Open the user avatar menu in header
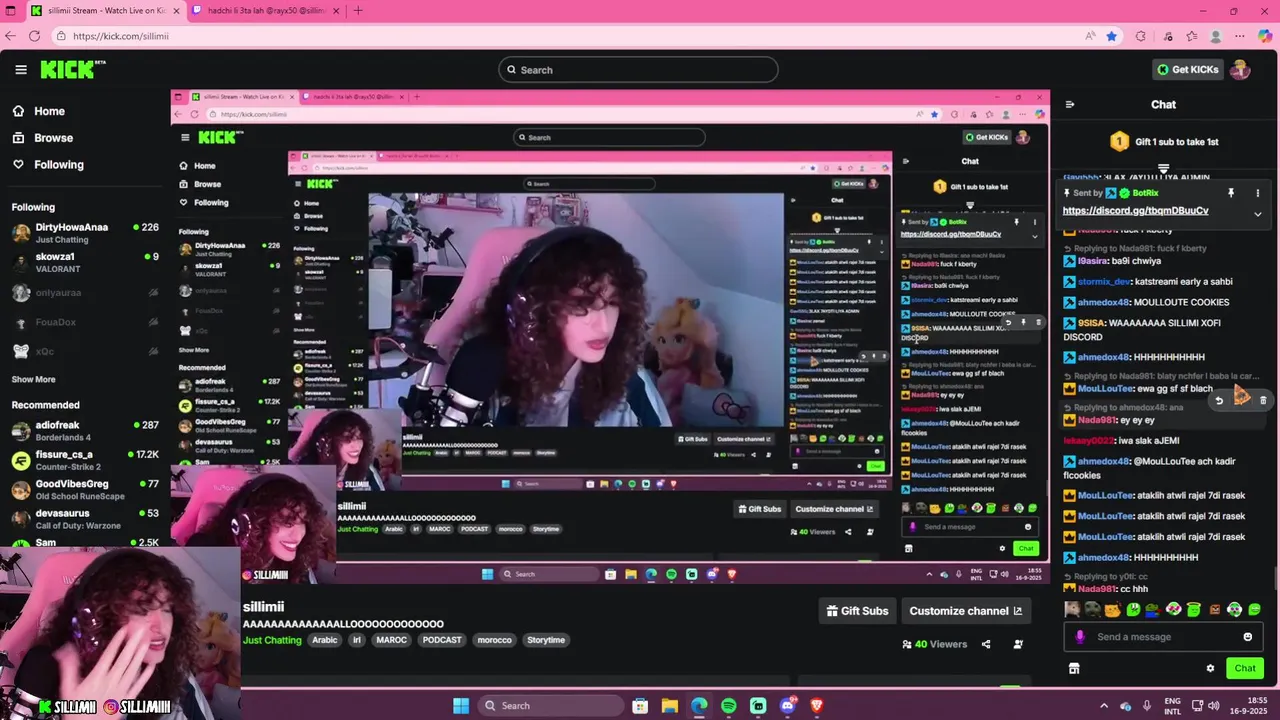1280x720 pixels. 1240,69
